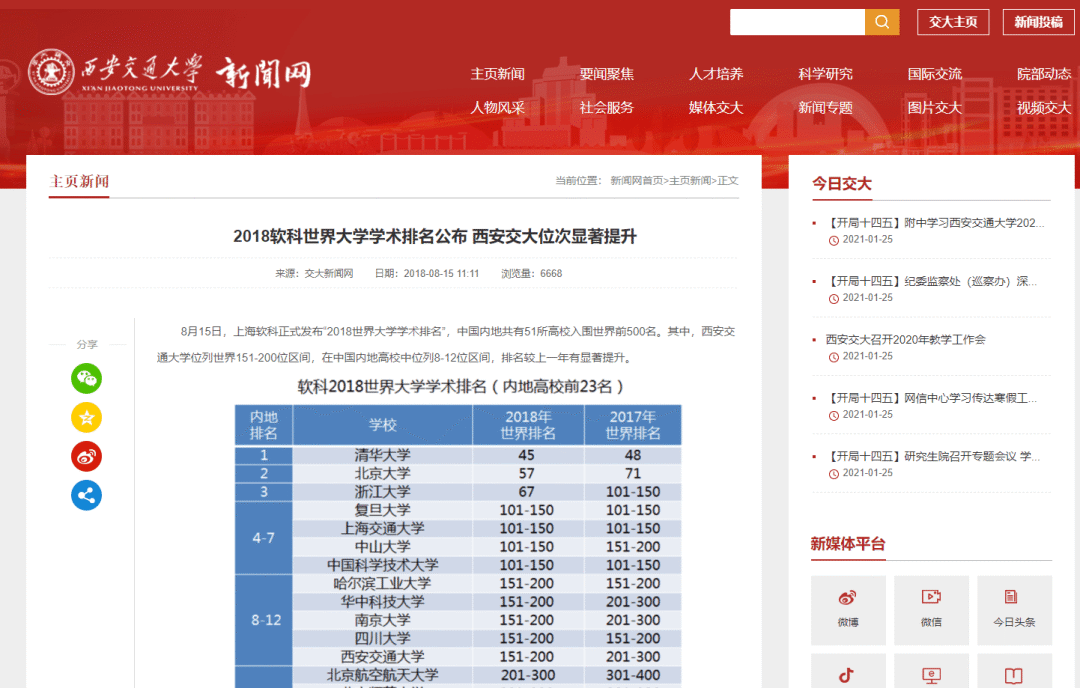This screenshot has width=1080, height=688.
Task: Open the 新闻投稿 button
Action: point(1039,22)
